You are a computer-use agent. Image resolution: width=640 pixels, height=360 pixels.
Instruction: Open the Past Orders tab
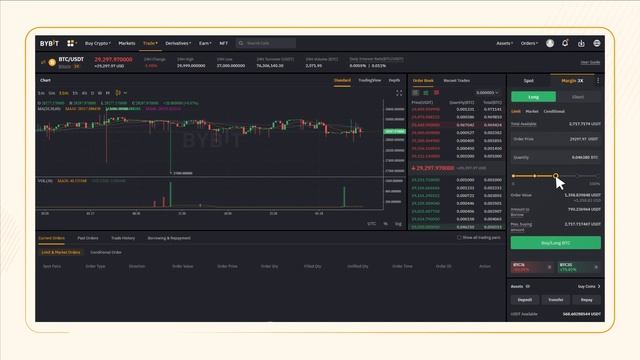[x=88, y=238]
